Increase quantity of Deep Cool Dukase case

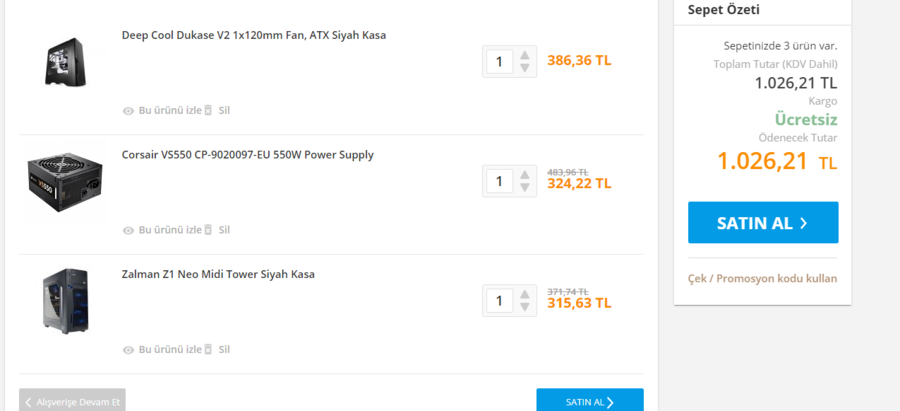525,54
